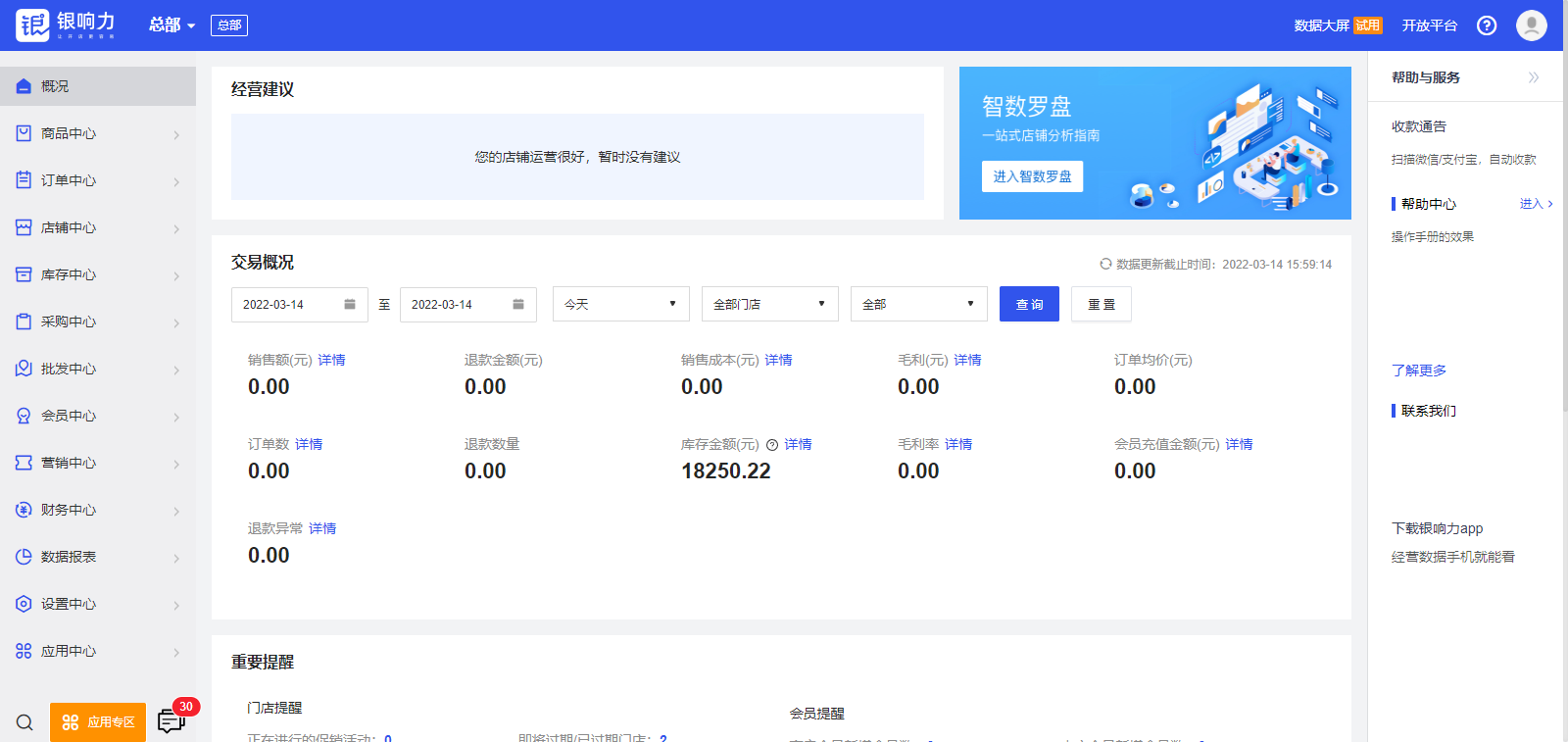Click the 进入智数罗盘 button

(1032, 176)
